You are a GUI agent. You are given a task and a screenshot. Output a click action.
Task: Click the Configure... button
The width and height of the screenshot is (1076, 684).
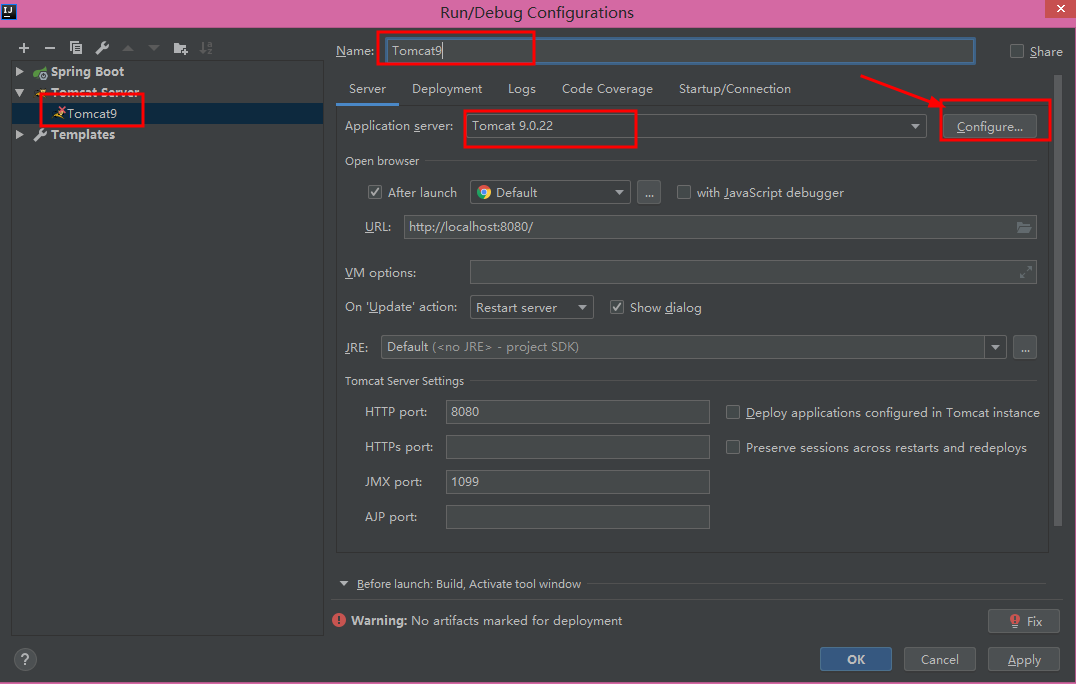tap(989, 127)
